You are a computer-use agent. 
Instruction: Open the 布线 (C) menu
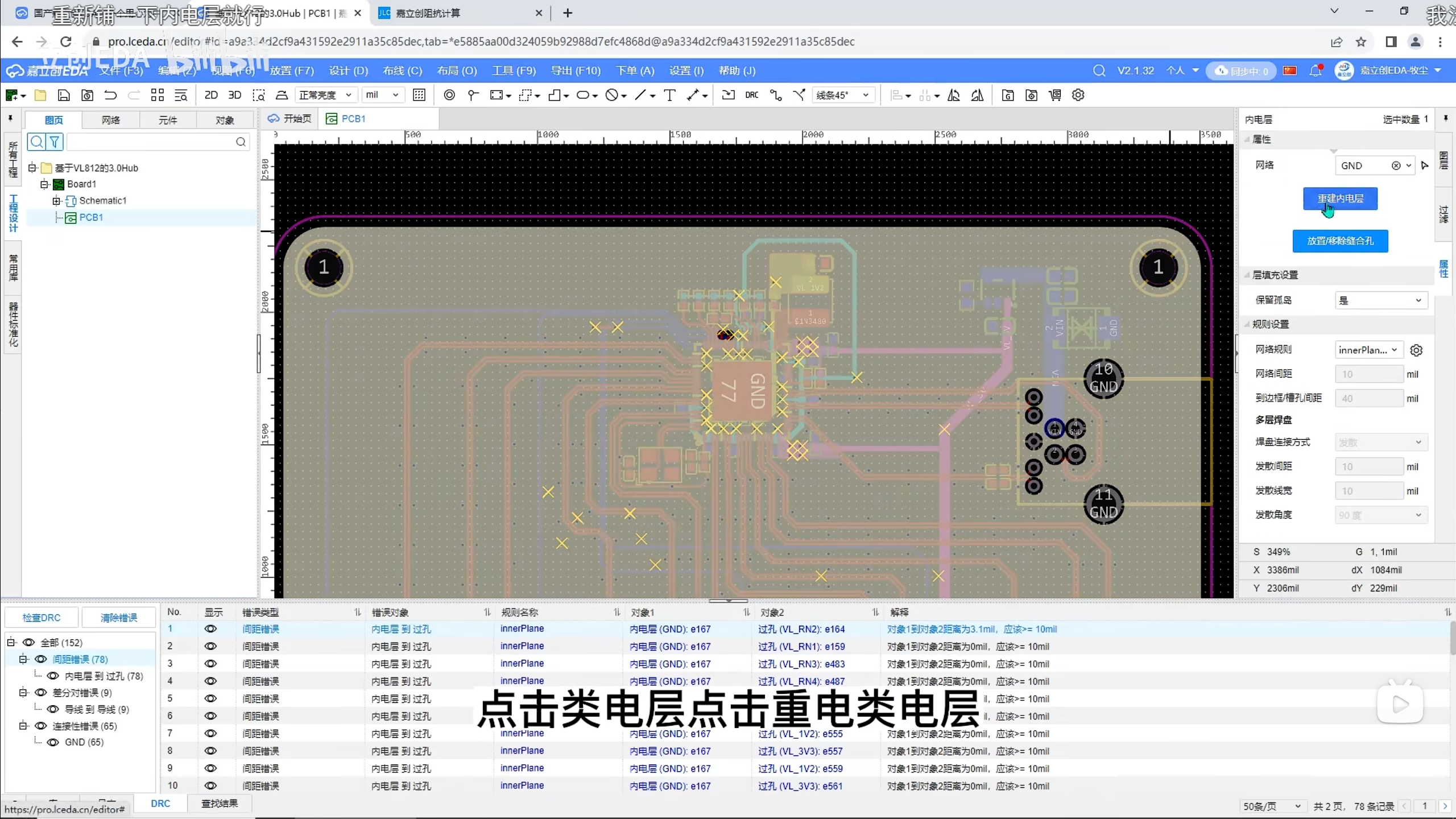tap(402, 71)
